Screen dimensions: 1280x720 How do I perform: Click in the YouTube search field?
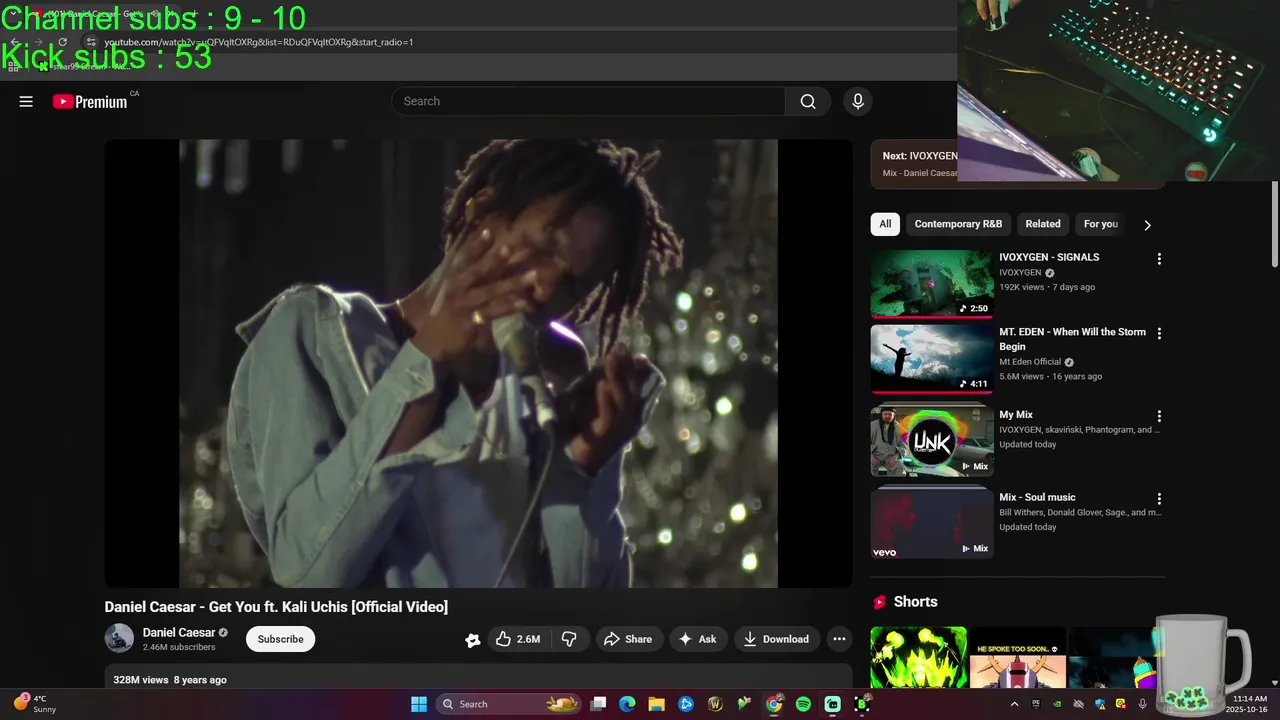coord(588,101)
